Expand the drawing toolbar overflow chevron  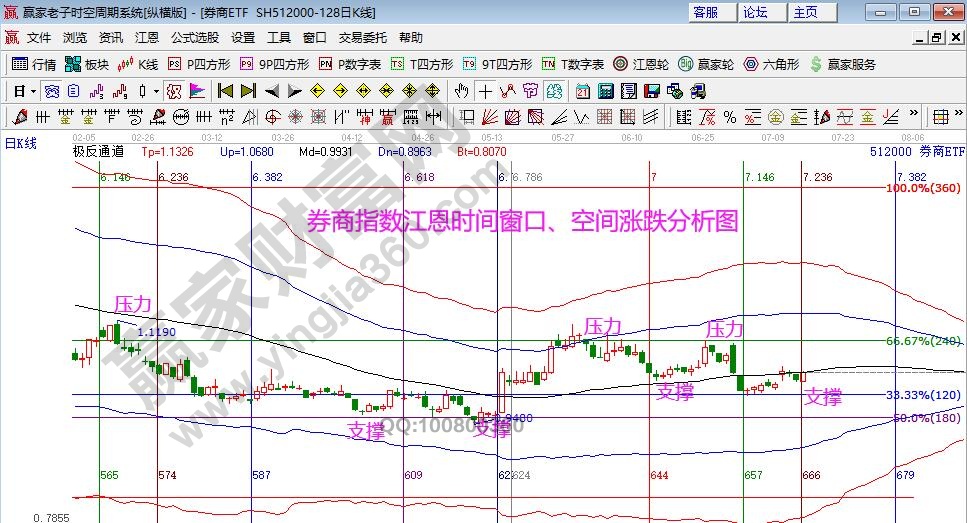912,117
